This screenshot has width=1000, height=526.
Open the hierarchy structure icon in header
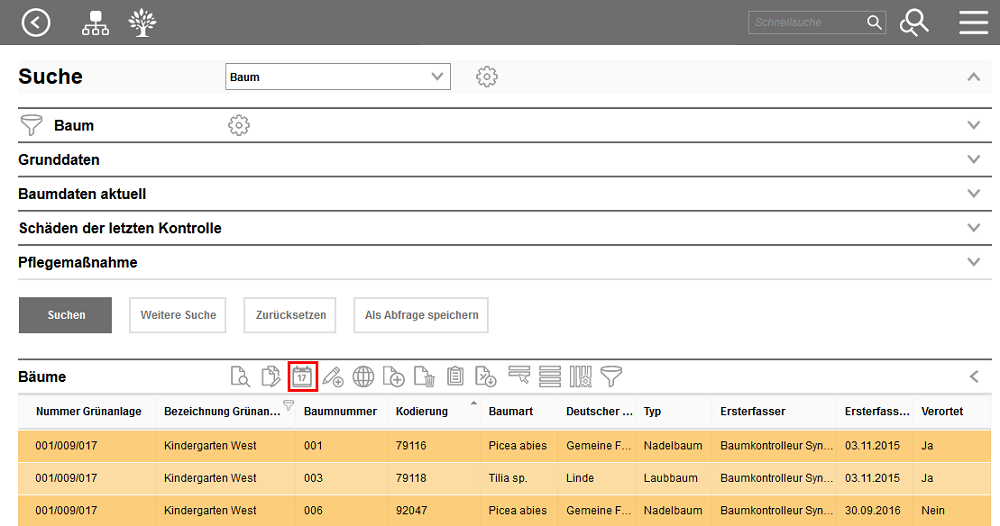click(95, 23)
